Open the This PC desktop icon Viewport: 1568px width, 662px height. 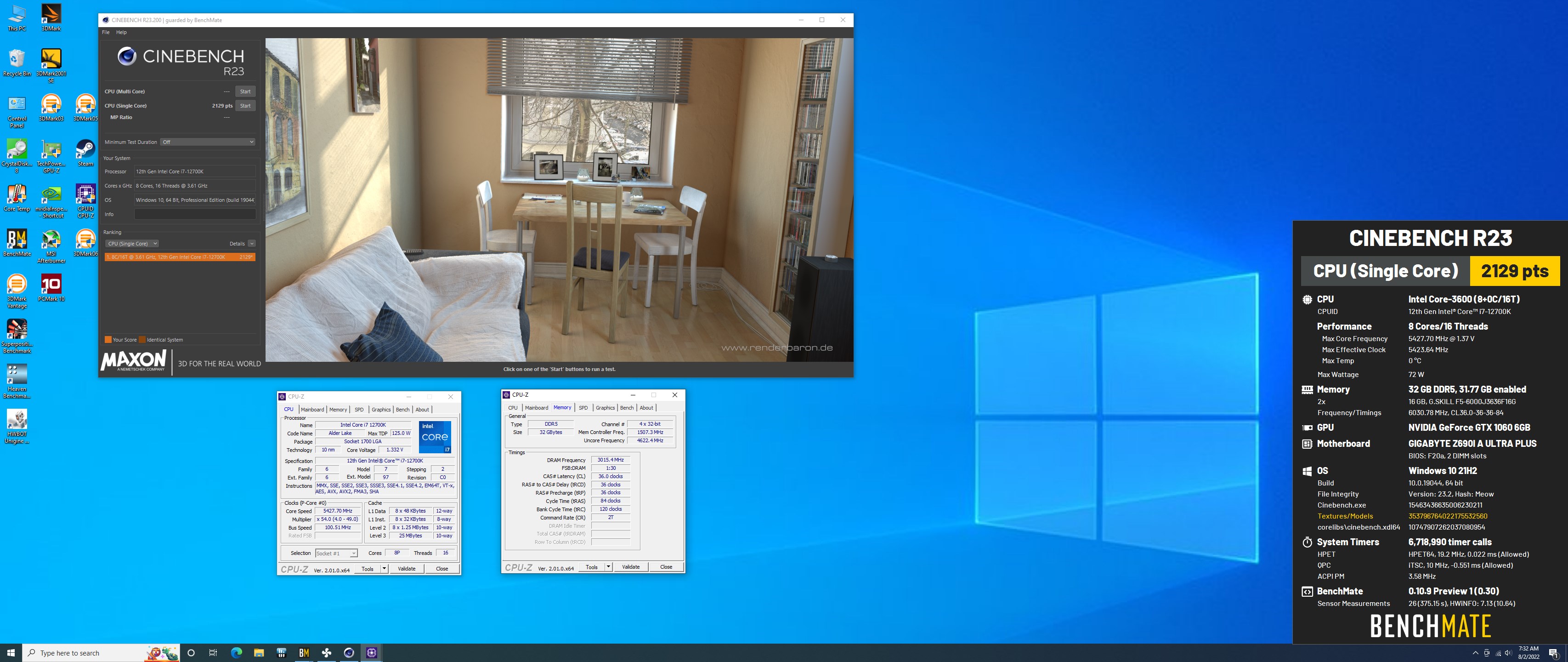pyautogui.click(x=17, y=17)
